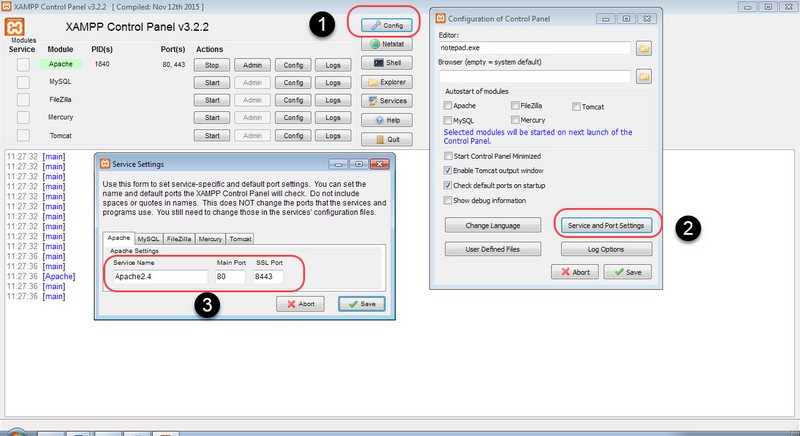Screen dimensions: 800x436
Task: Open Log Options
Action: 606,249
